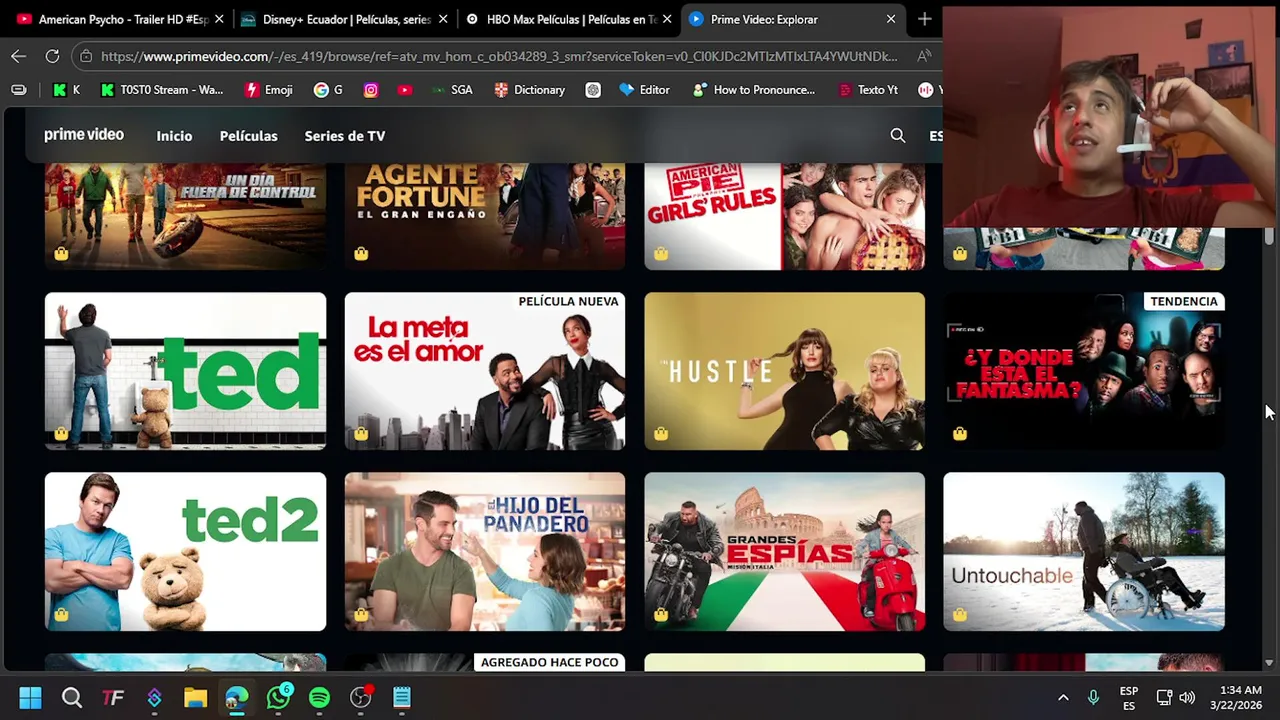Open the K bookmark
Image resolution: width=1280 pixels, height=720 pixels.
[x=66, y=89]
